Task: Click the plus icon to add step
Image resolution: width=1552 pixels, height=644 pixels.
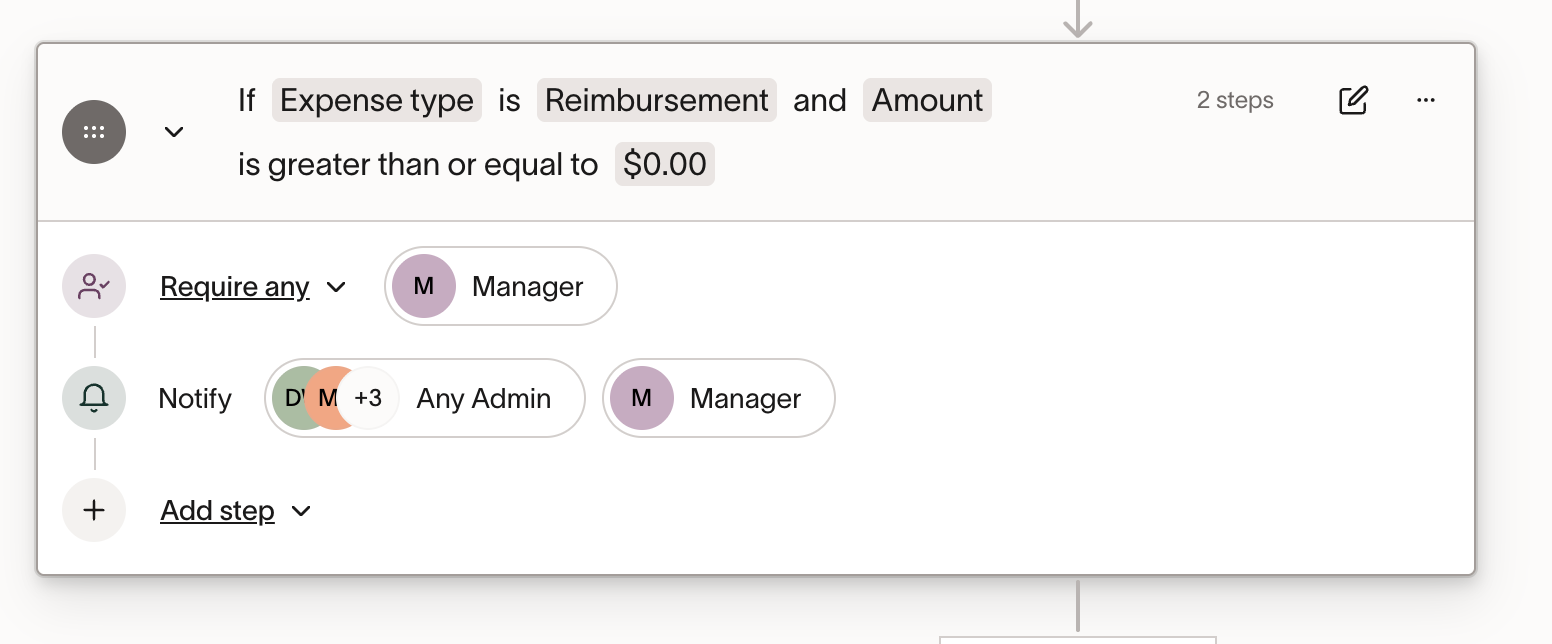Action: [94, 510]
